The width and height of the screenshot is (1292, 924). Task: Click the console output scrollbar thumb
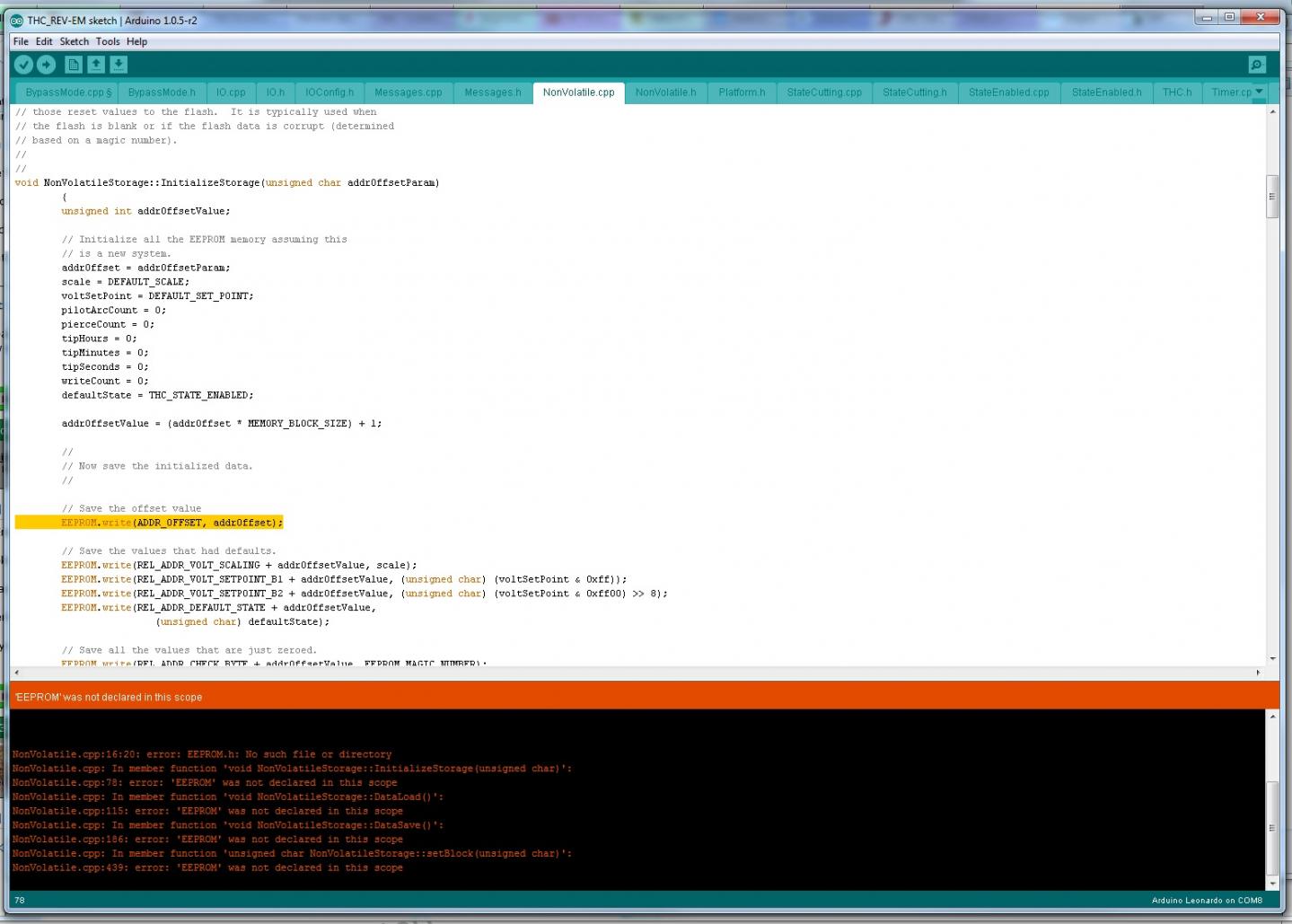pos(1272,826)
